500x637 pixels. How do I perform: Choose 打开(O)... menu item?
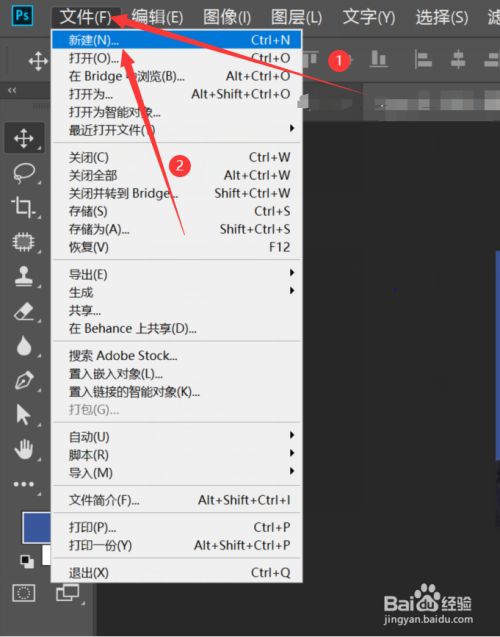pos(177,58)
